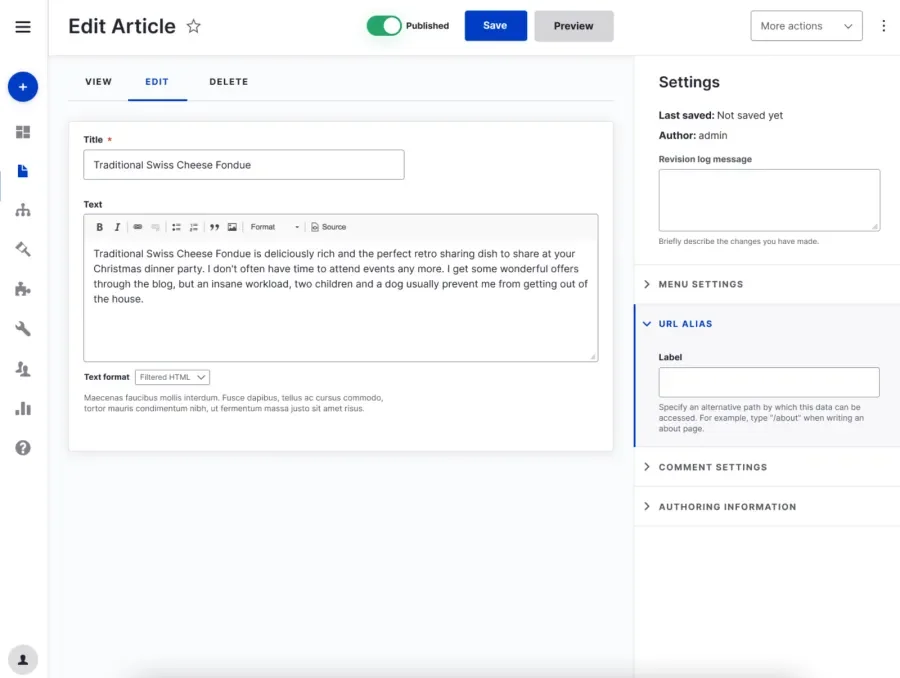This screenshot has width=900, height=678.
Task: Open the appearance brush icon in sidebar
Action: [x=23, y=249]
